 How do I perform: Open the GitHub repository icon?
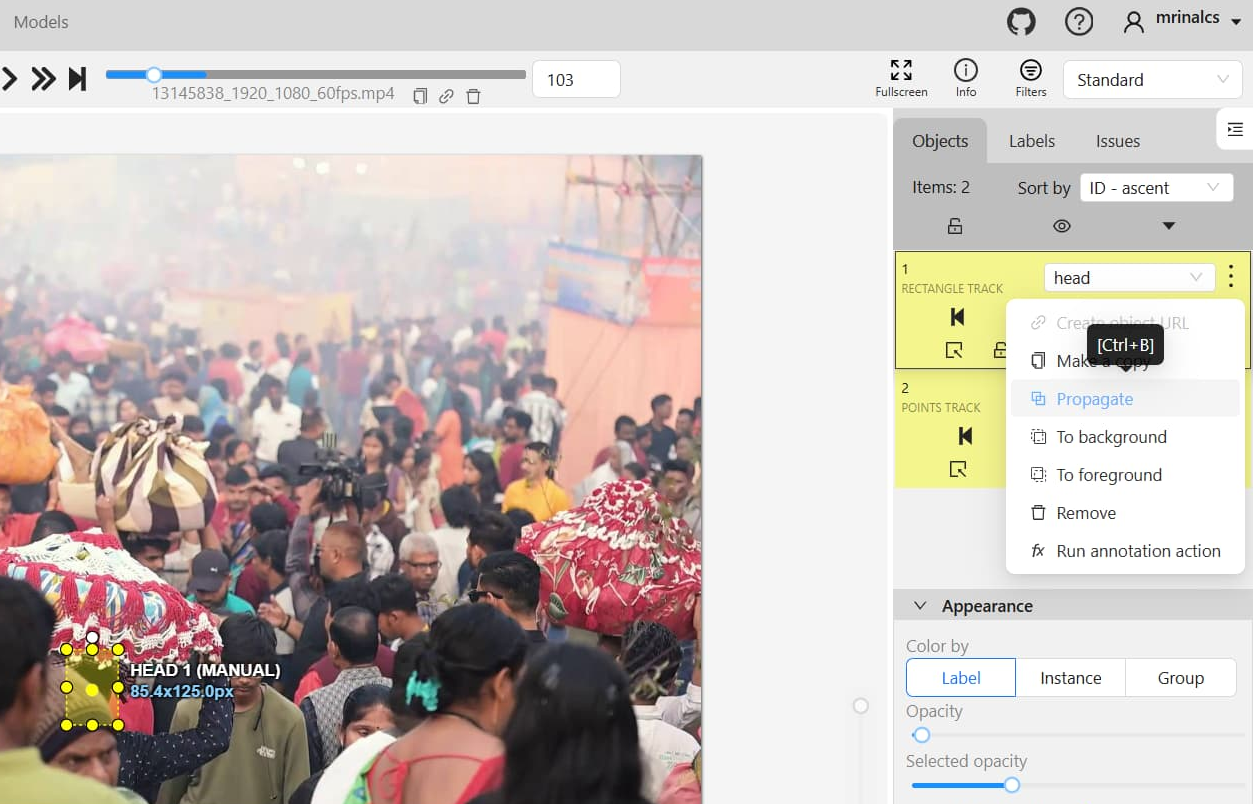[x=1021, y=22]
